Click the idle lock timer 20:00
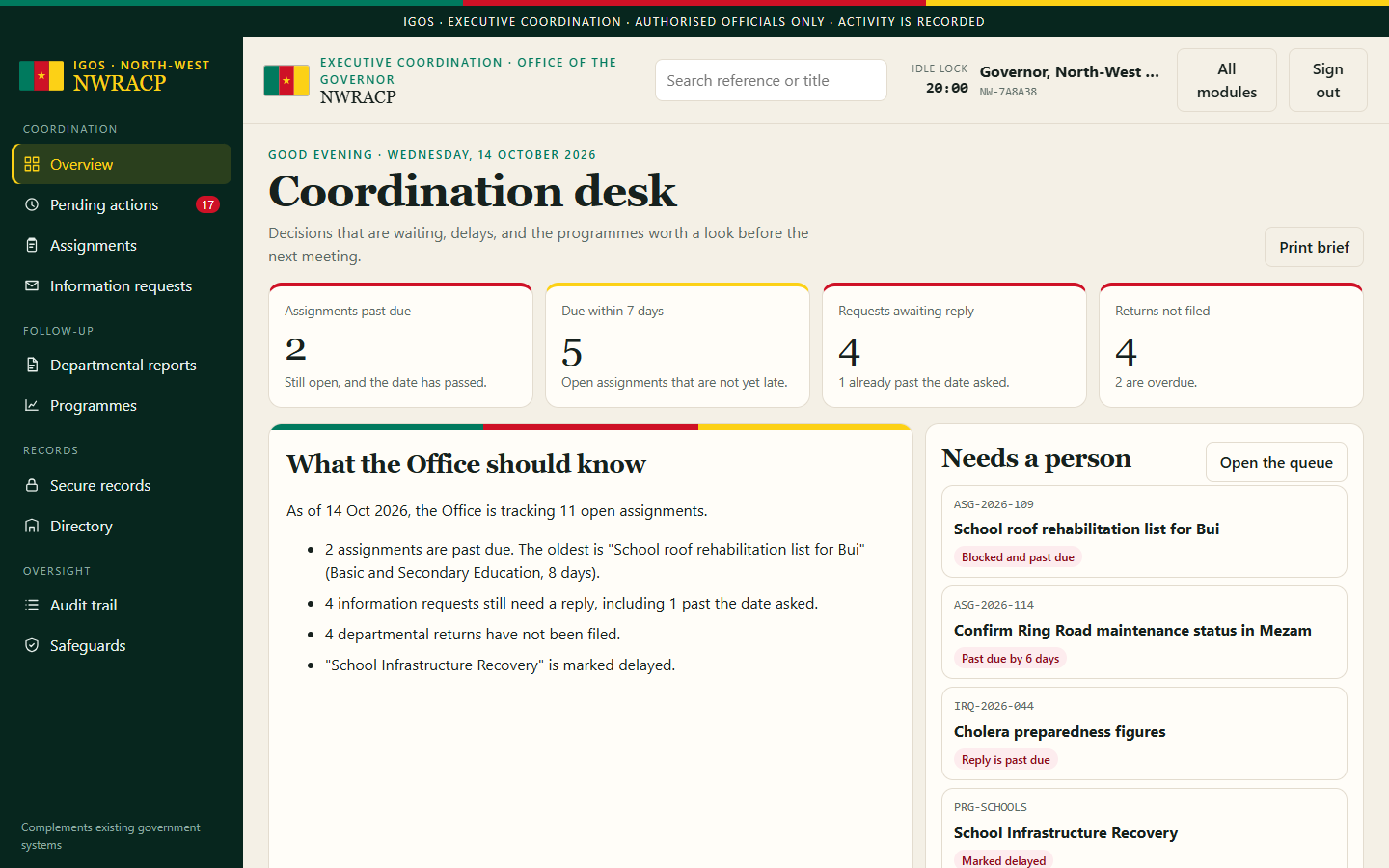 tap(947, 88)
